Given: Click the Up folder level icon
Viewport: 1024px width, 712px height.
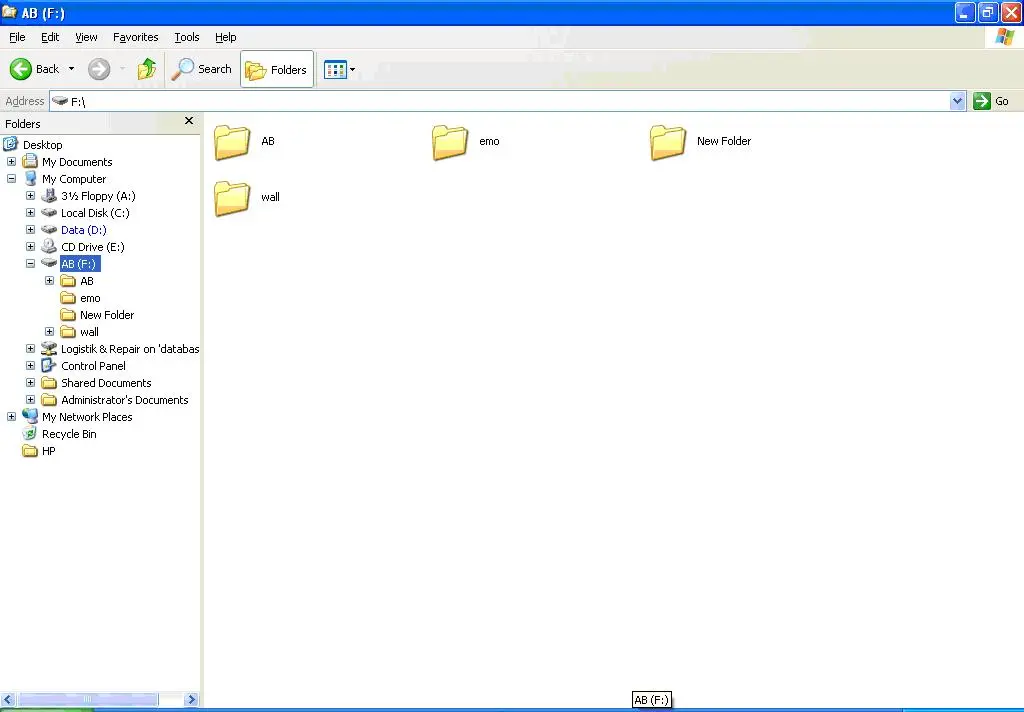Looking at the screenshot, I should pyautogui.click(x=147, y=69).
